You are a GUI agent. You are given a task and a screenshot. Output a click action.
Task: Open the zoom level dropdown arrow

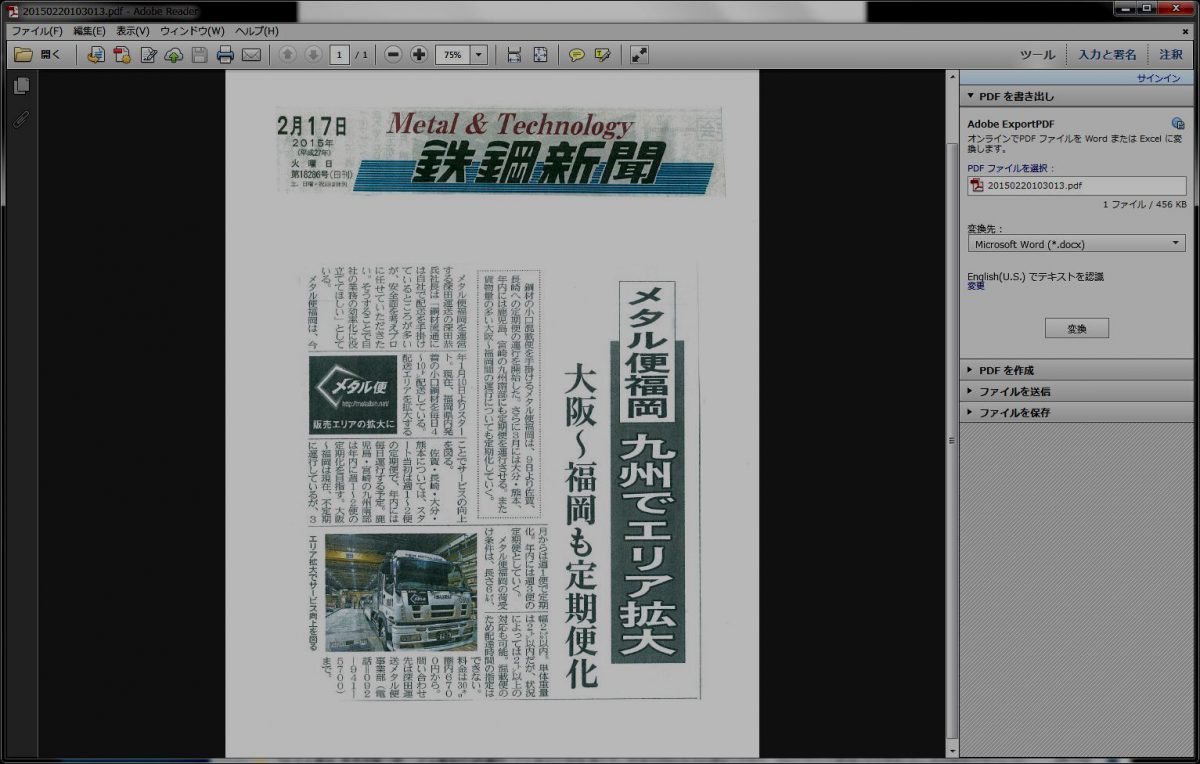pos(479,55)
